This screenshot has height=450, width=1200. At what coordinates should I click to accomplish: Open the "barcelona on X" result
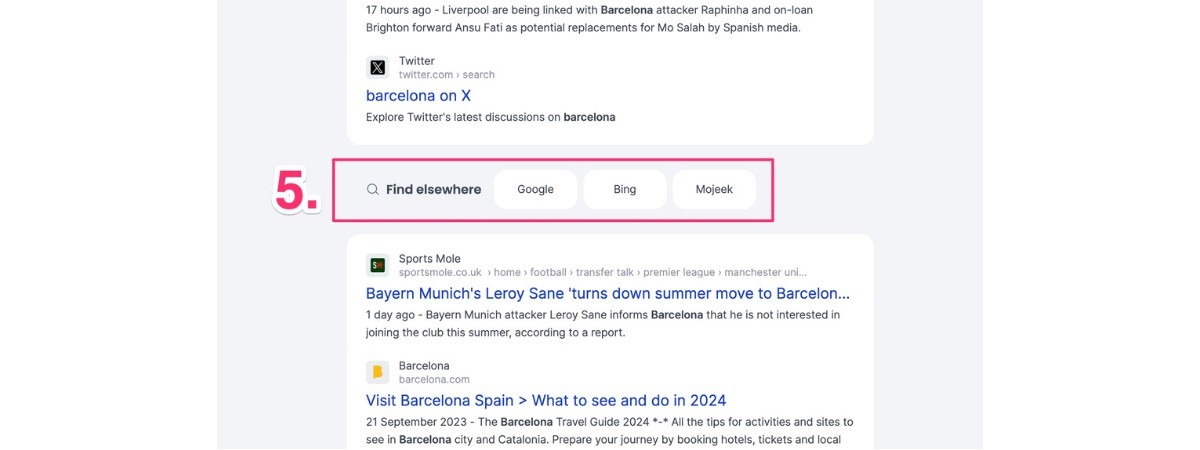[418, 96]
